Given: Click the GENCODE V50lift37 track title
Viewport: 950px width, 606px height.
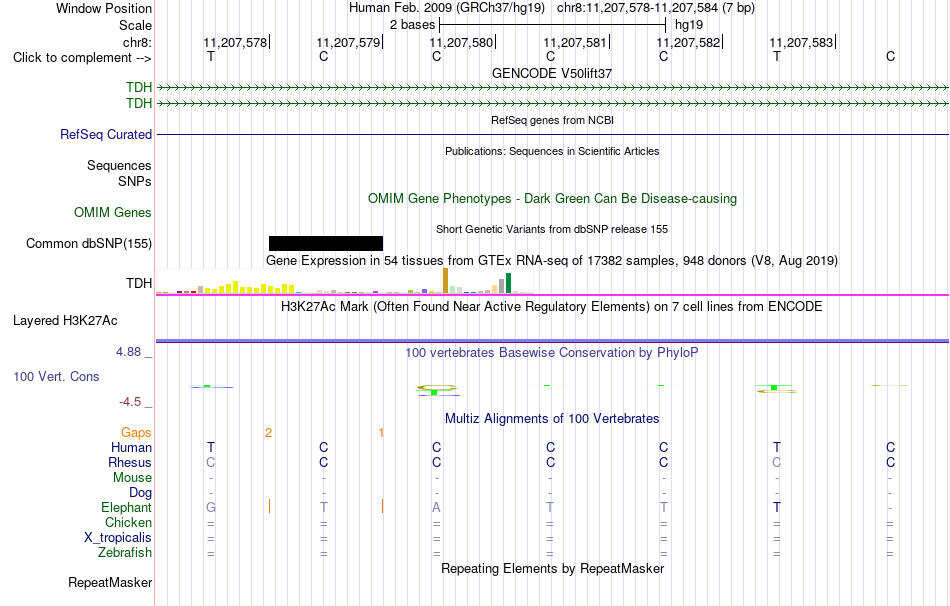Looking at the screenshot, I should [552, 73].
